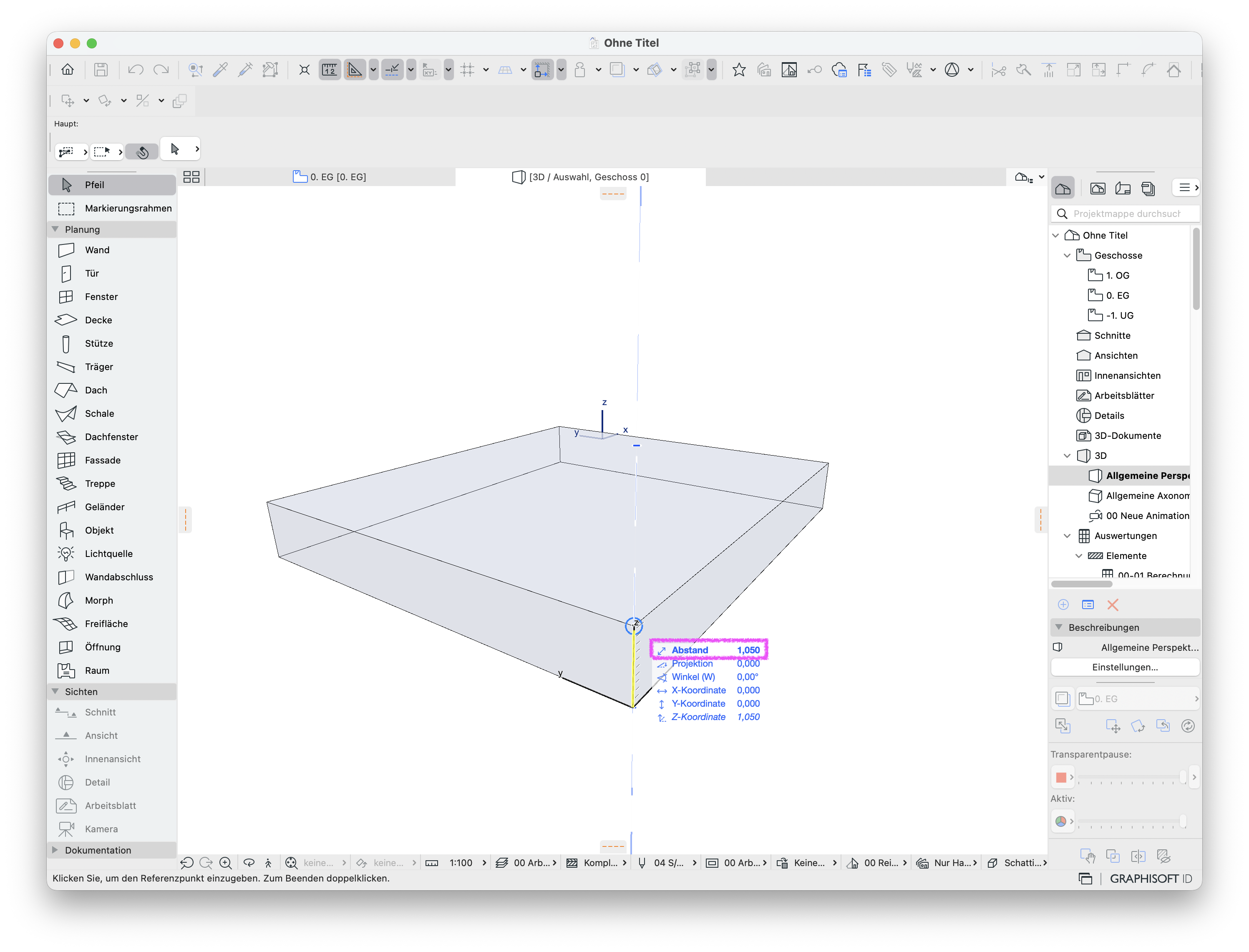Toggle the element snap button
Image resolution: width=1249 pixels, height=952 pixels.
point(542,70)
